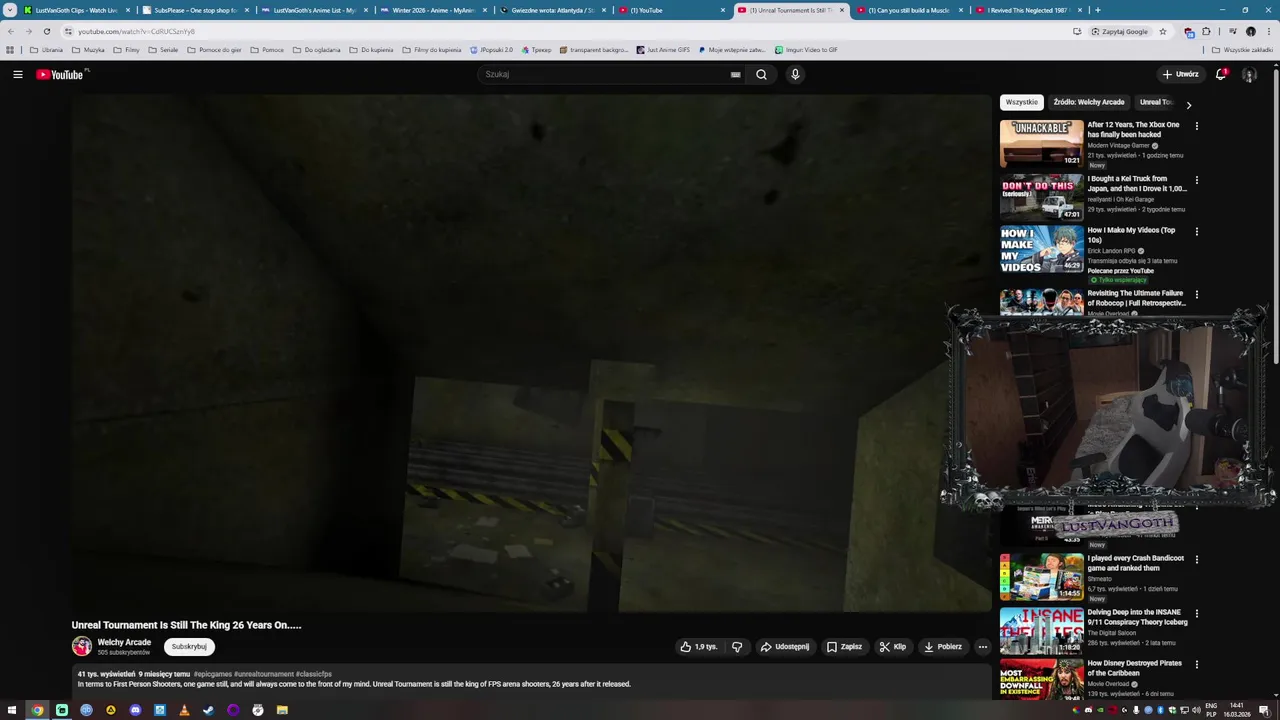Open Chrome extensions puzzle icon
The width and height of the screenshot is (1280, 720).
coord(1206,31)
